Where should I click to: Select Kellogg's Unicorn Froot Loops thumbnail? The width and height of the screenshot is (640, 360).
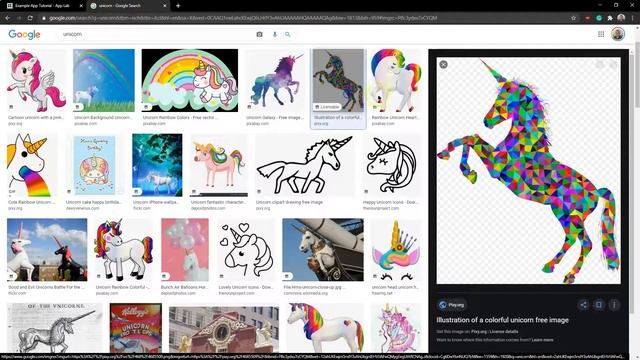pos(136,328)
